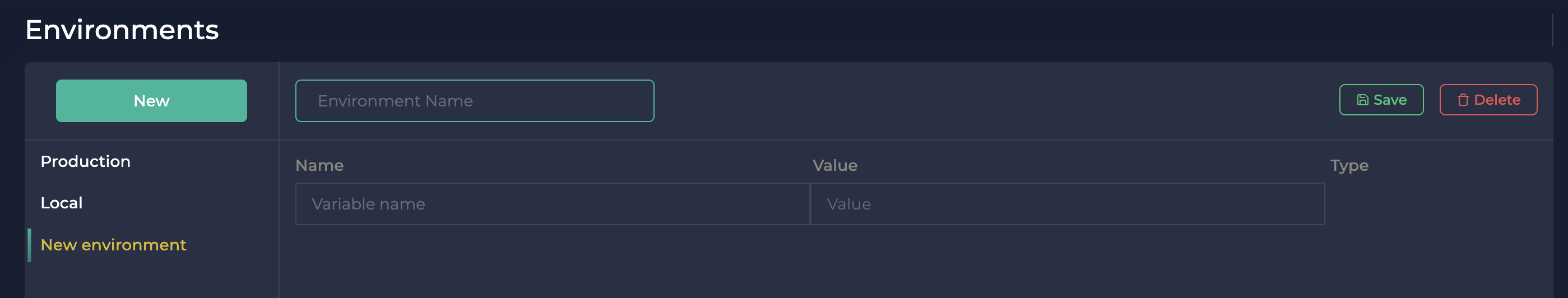
Task: Select the Production environment
Action: pos(85,162)
